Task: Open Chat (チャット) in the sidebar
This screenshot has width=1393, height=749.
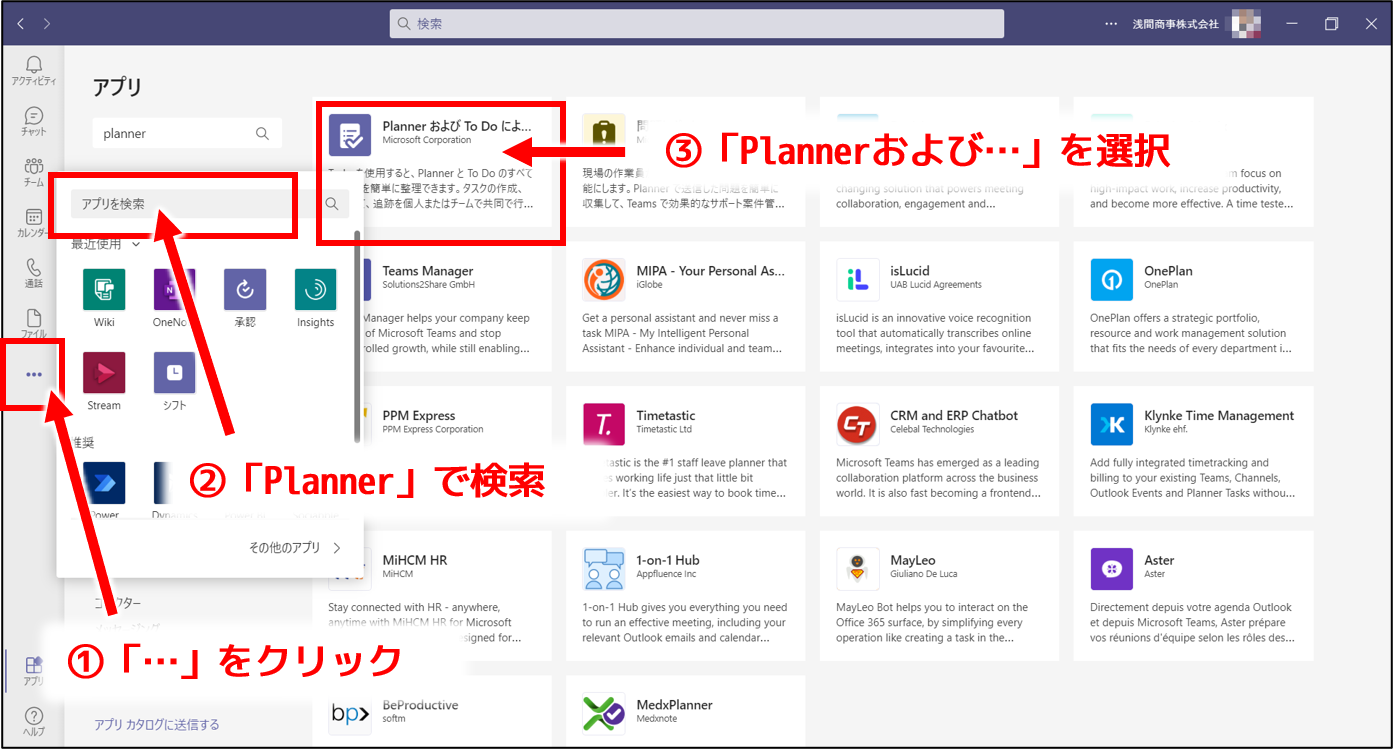Action: click(33, 121)
